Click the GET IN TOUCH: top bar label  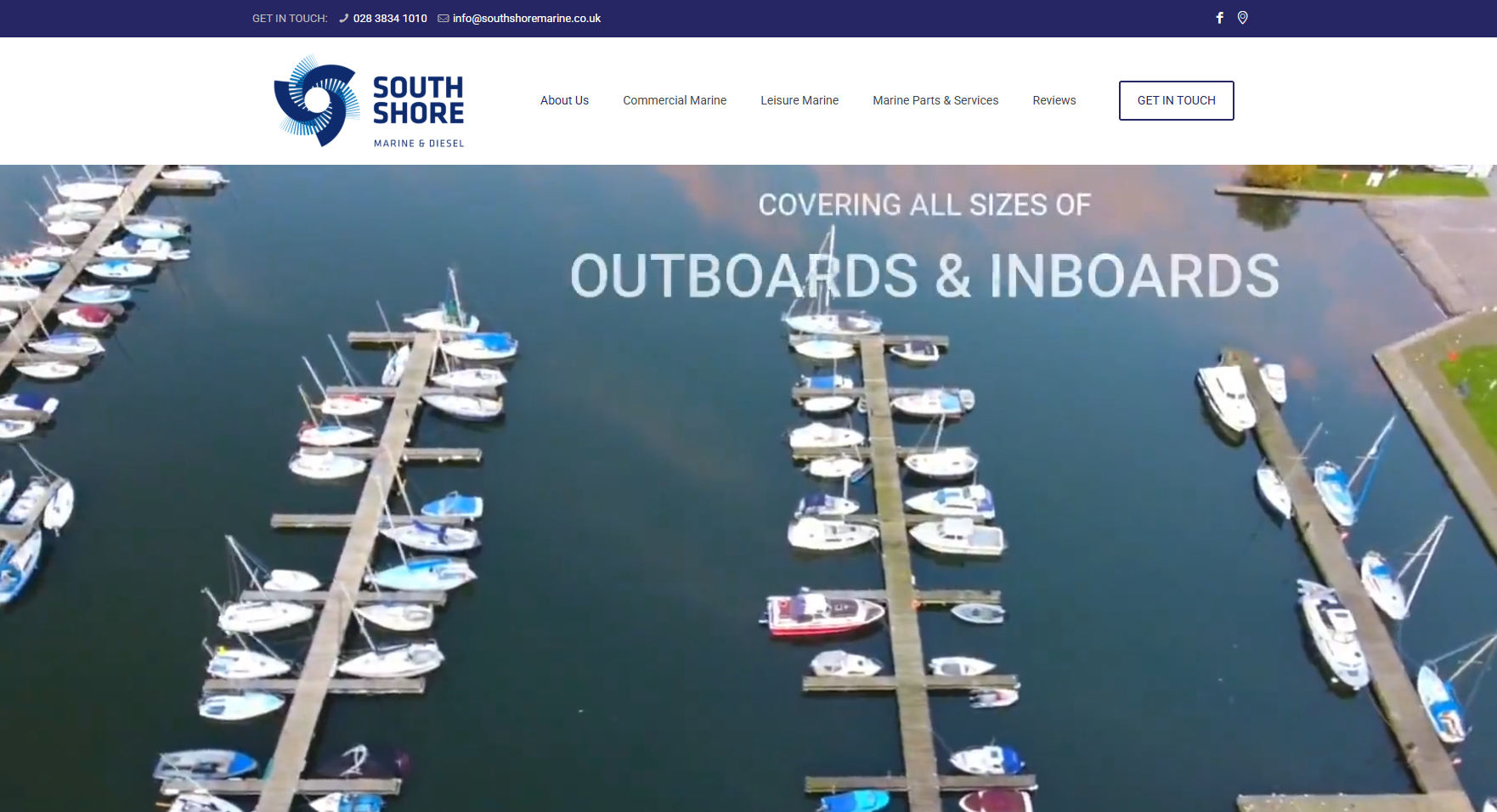[290, 18]
